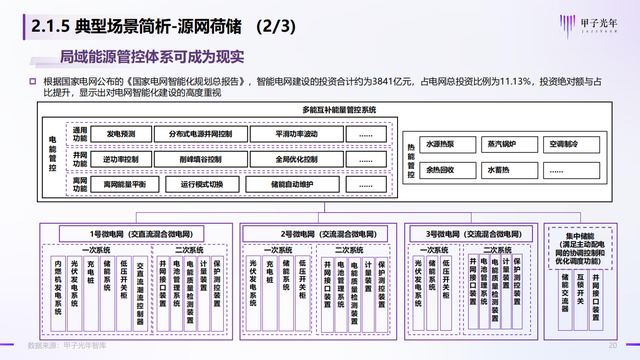Viewport: 640px width, 360px height.
Task: Click the 互锁开关 column
Action: [x=580, y=300]
